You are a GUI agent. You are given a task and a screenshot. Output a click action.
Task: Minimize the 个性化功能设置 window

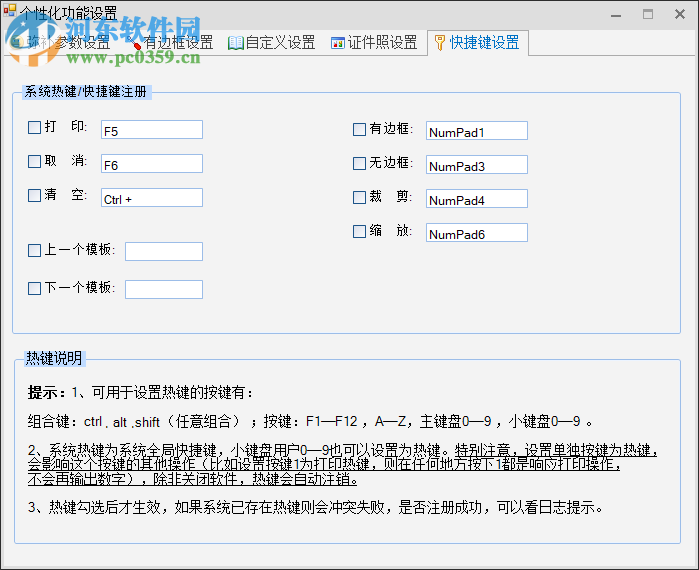click(616, 15)
